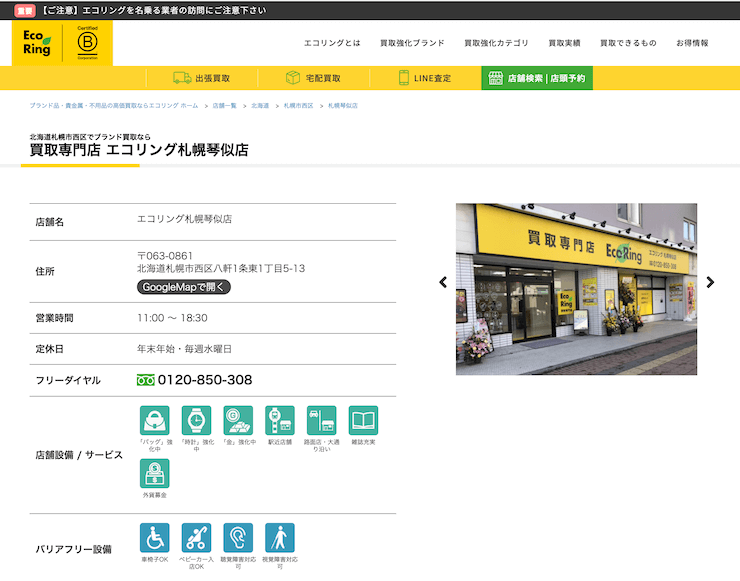Click the 「時計」強化中 watch icon
This screenshot has width=740, height=581.
click(x=196, y=420)
